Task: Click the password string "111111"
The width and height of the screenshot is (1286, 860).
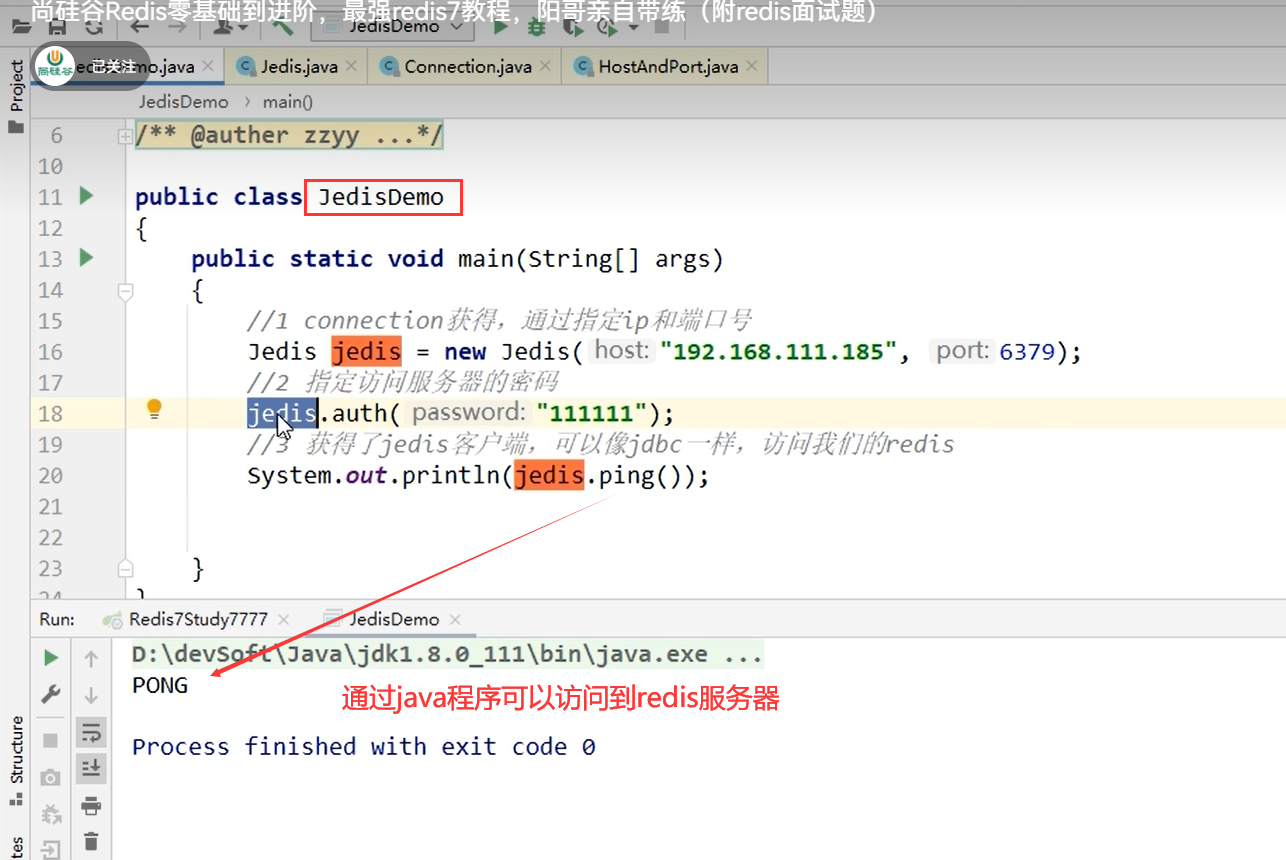Action: (592, 413)
